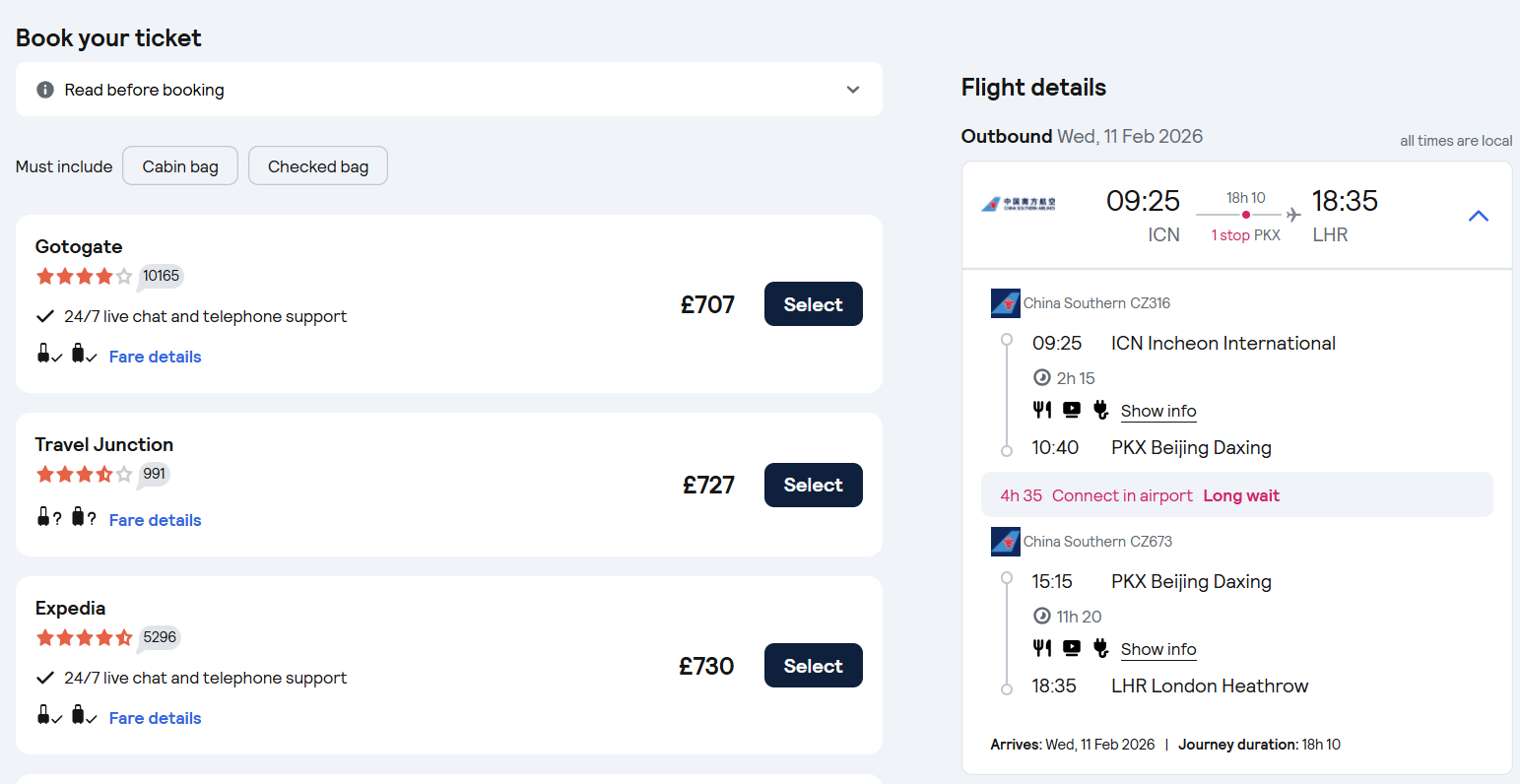Open Fare details for Travel Junction
The image size is (1520, 784).
tap(155, 520)
